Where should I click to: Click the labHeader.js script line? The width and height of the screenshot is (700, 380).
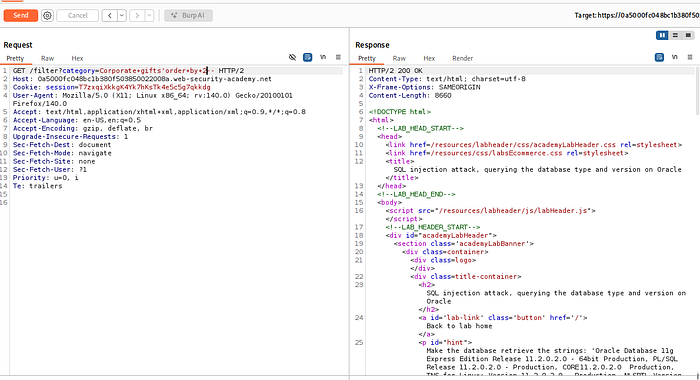pyautogui.click(x=491, y=211)
